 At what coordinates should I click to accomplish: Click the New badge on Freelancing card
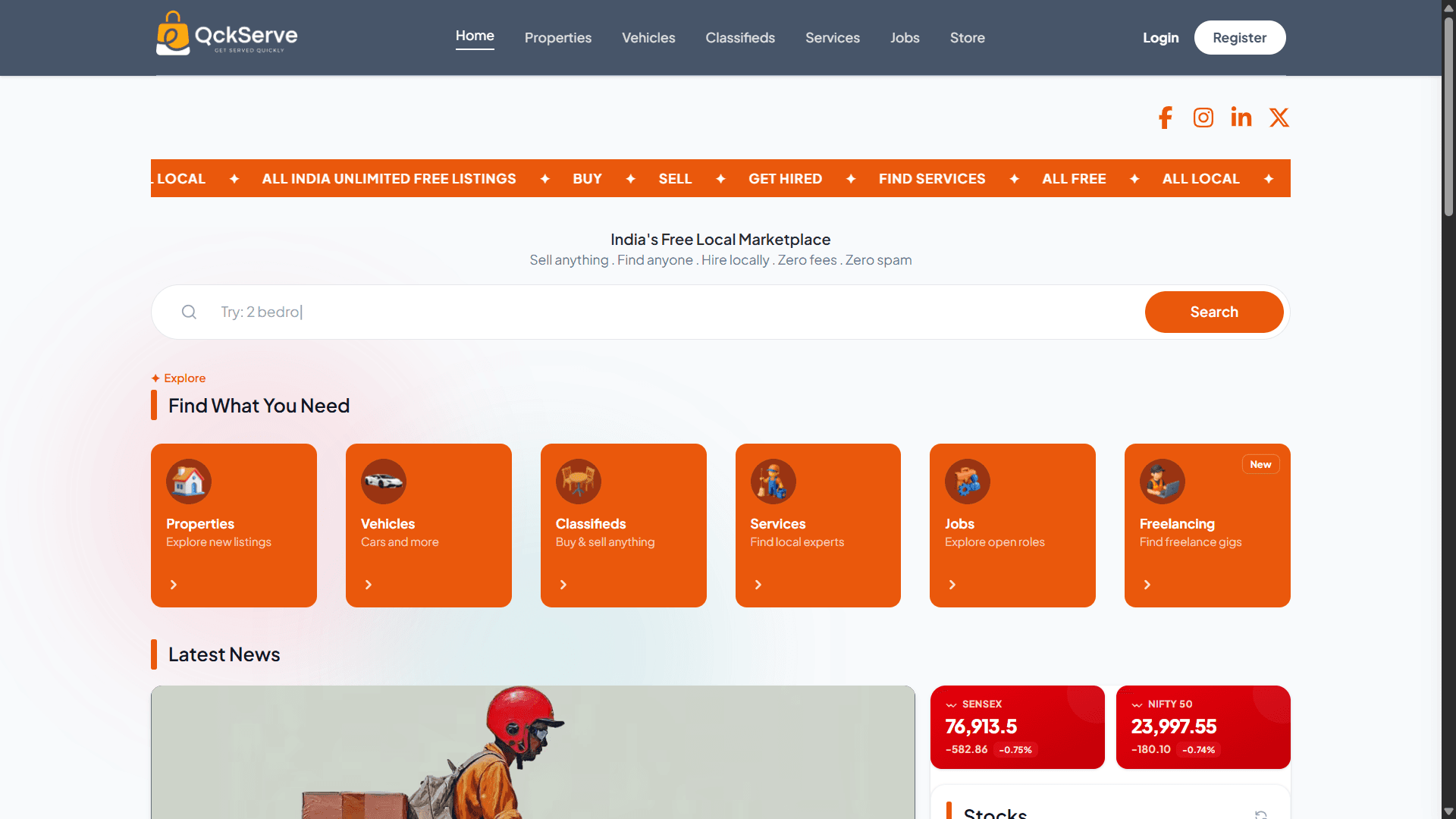pos(1260,464)
